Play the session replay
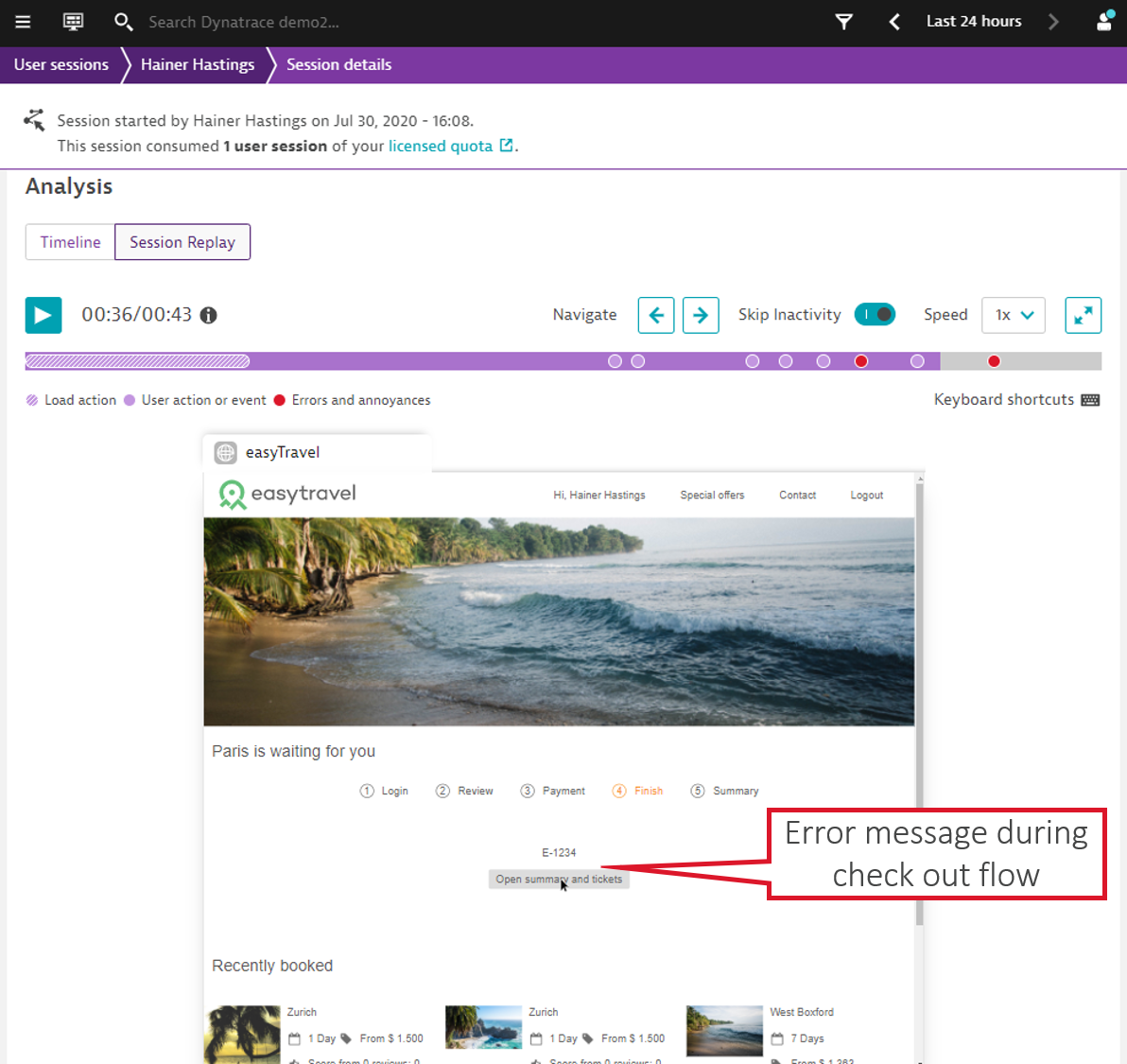This screenshot has height=1064, width=1127. pyautogui.click(x=43, y=315)
